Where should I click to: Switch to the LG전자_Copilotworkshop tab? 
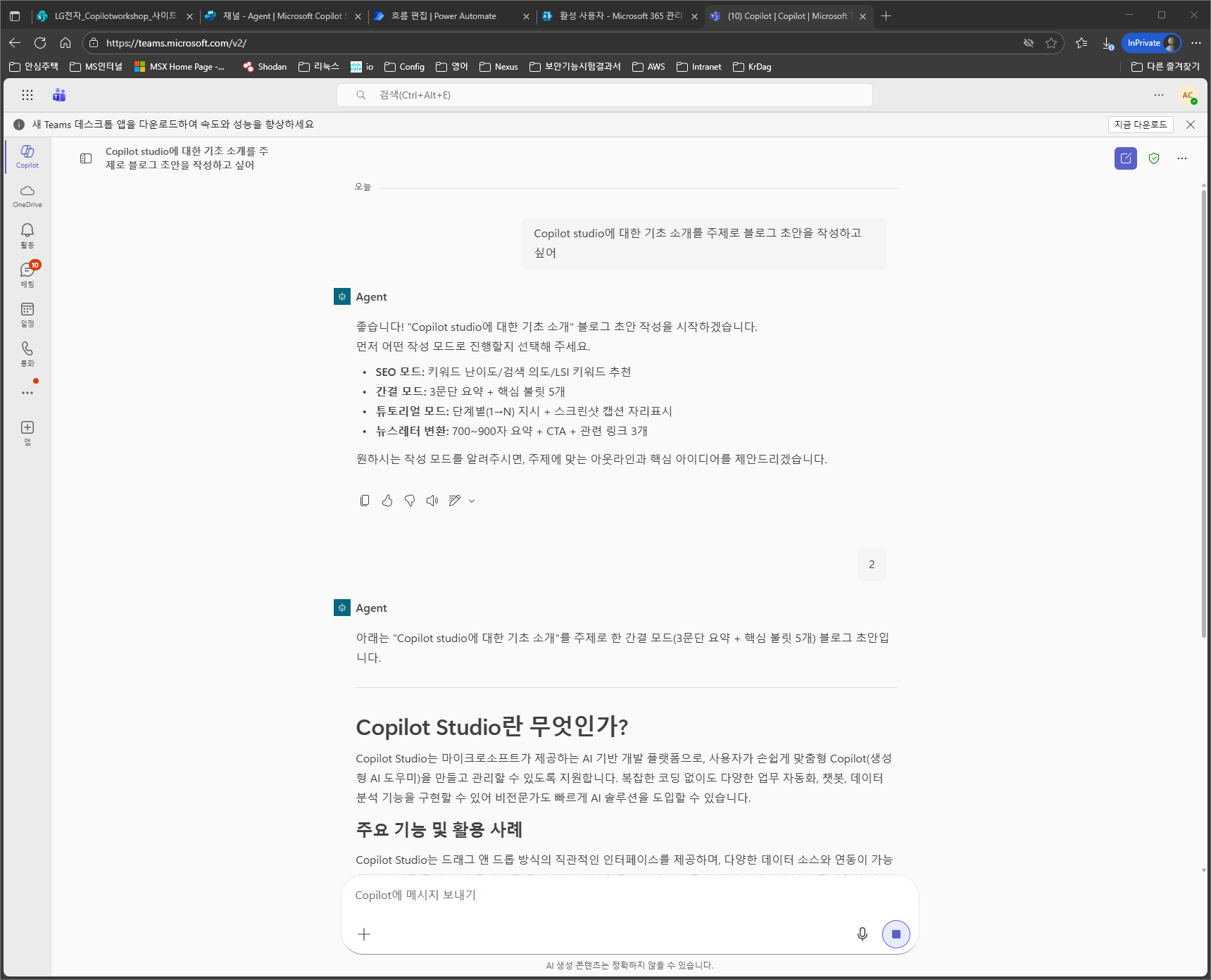114,16
